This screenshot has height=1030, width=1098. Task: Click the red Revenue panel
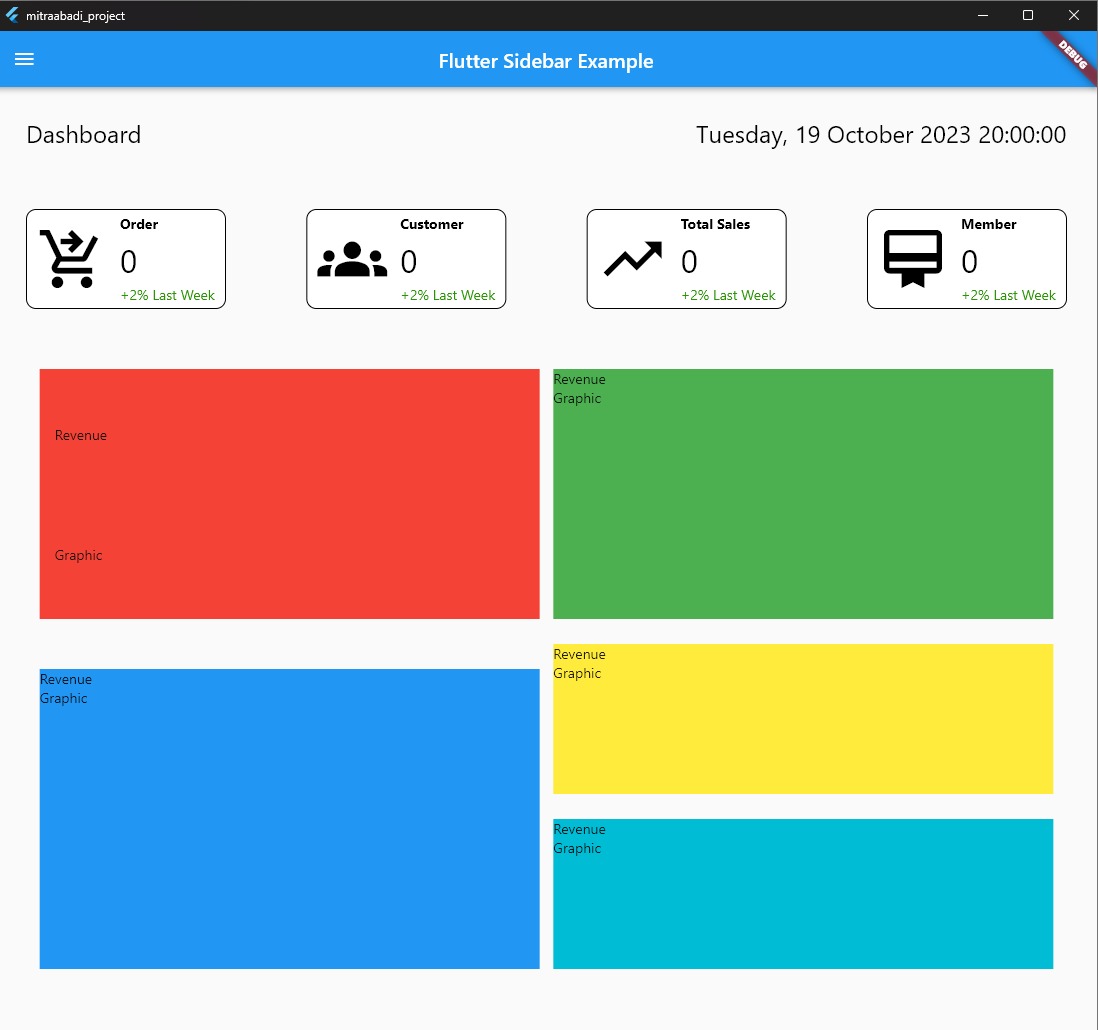click(289, 493)
